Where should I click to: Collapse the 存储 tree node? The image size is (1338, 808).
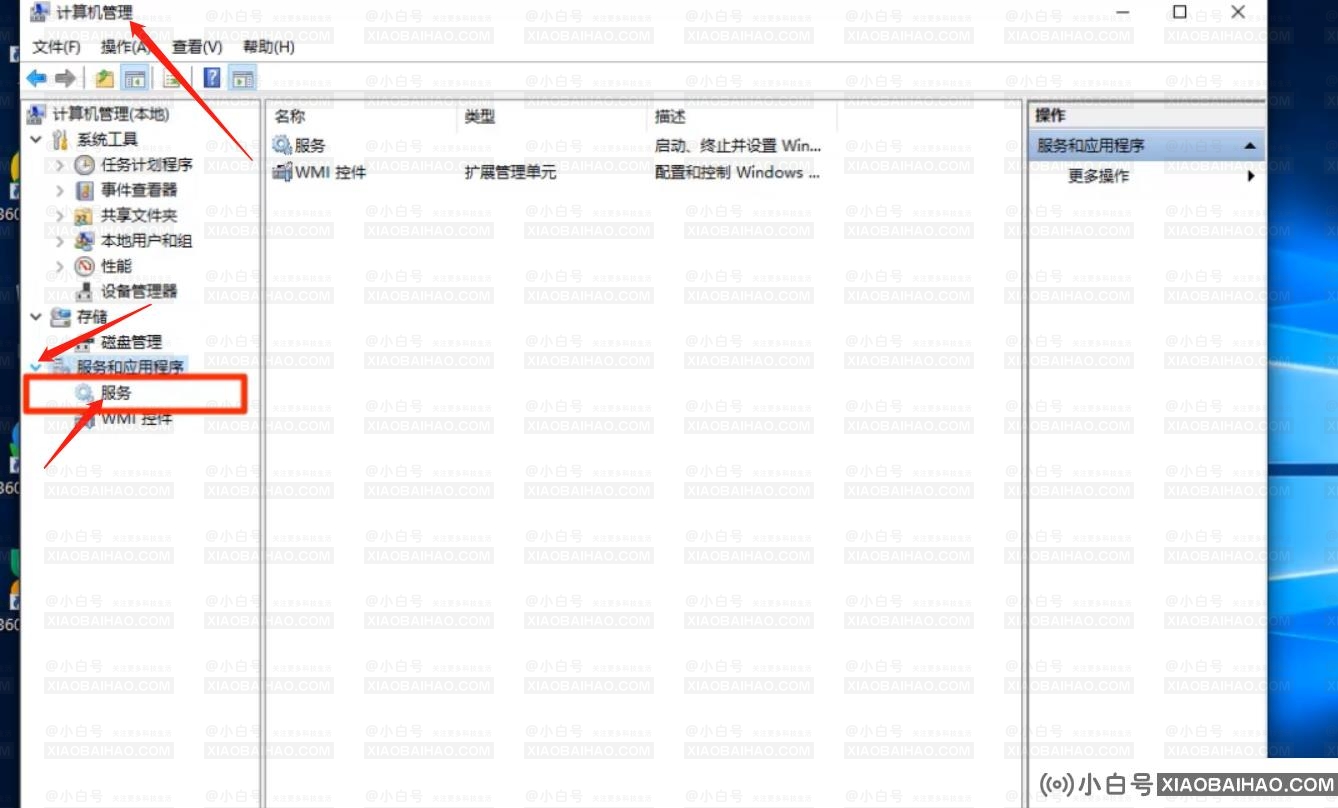[x=36, y=317]
